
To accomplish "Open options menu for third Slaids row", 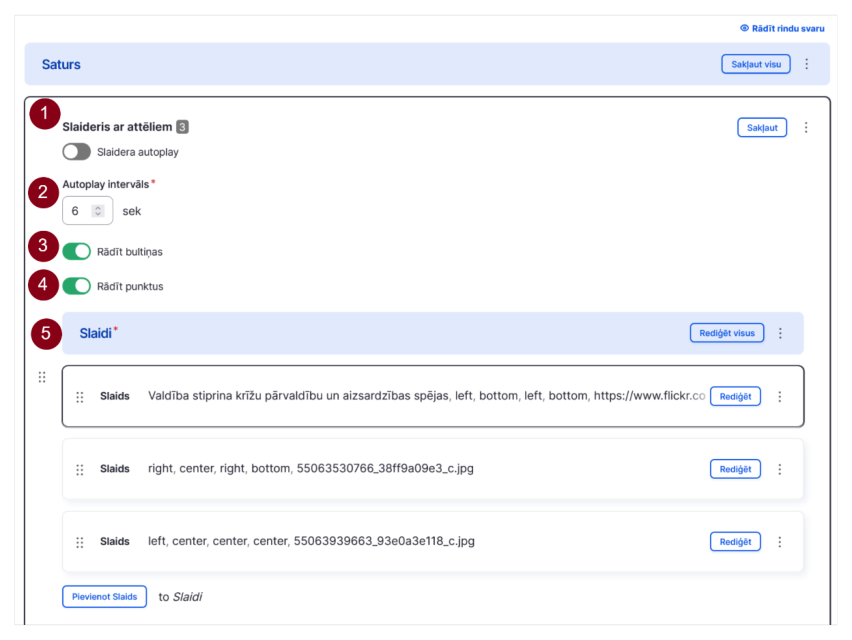I will point(780,542).
